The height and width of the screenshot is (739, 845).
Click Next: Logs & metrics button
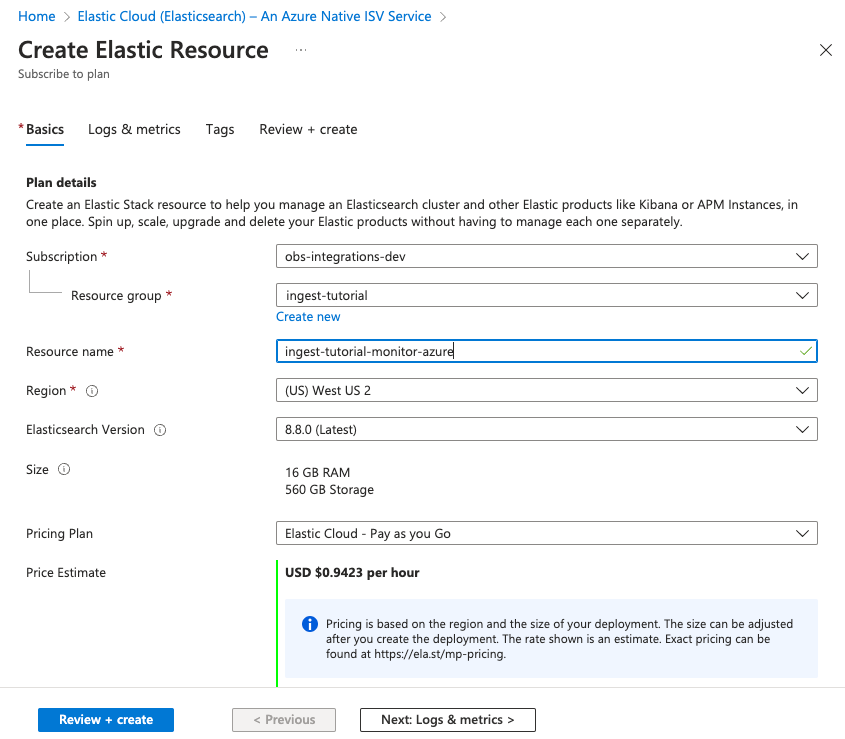447,719
